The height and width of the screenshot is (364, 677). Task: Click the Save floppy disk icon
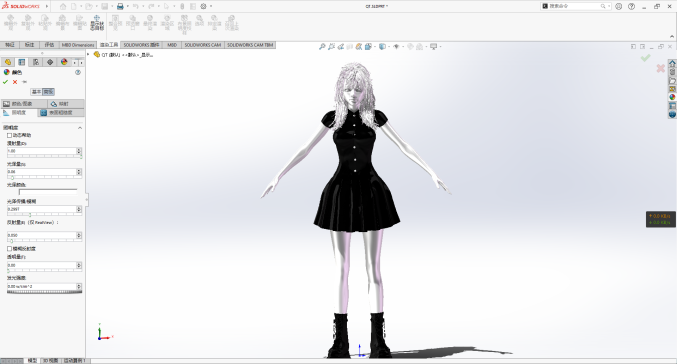pos(104,6)
